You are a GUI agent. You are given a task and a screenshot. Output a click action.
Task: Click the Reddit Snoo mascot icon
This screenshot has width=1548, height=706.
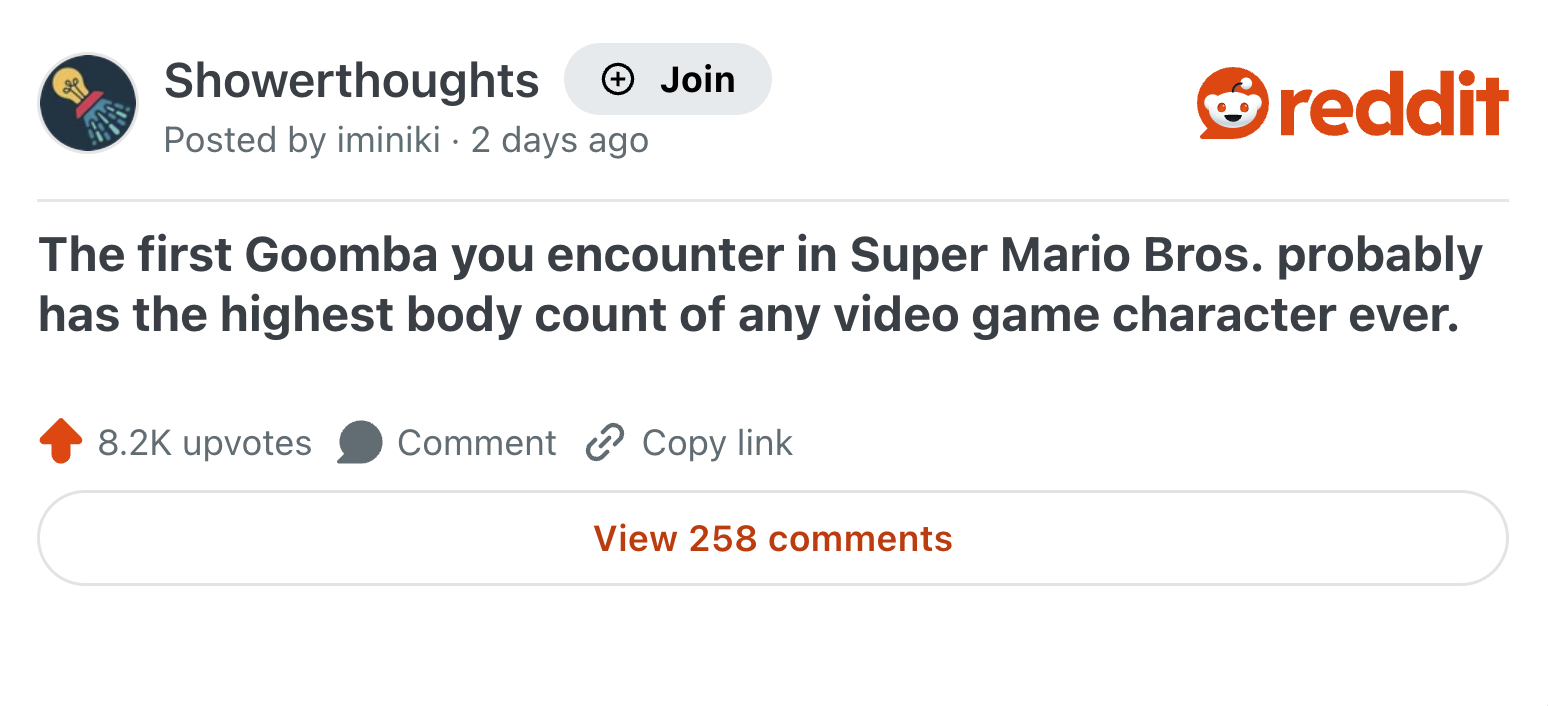[1234, 103]
